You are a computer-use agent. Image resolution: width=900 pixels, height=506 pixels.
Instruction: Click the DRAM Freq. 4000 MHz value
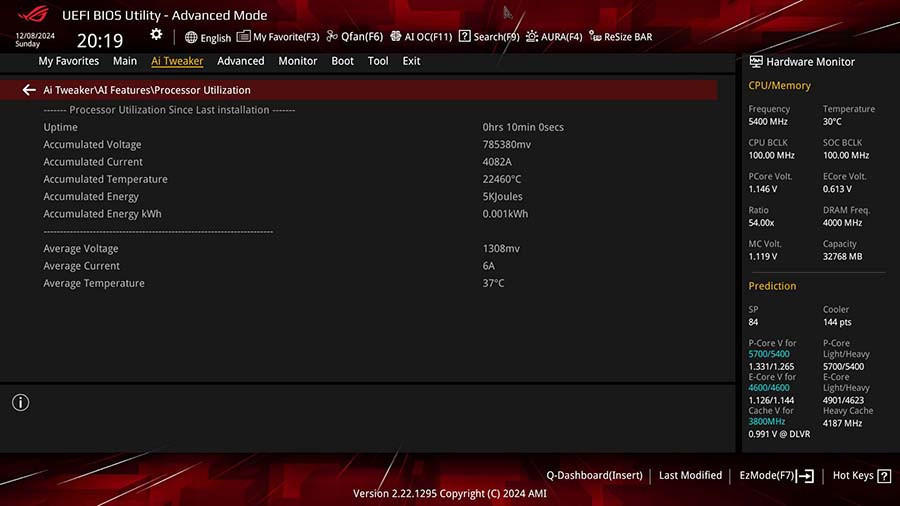click(x=842, y=223)
